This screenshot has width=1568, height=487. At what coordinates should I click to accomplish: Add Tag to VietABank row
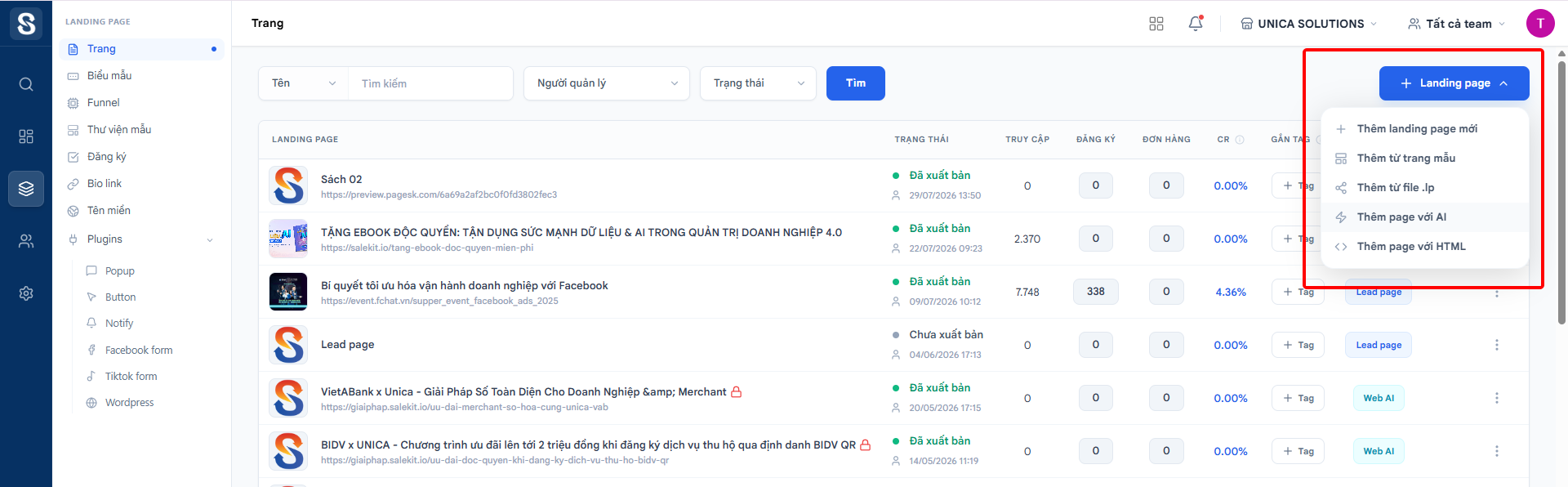click(x=1298, y=398)
